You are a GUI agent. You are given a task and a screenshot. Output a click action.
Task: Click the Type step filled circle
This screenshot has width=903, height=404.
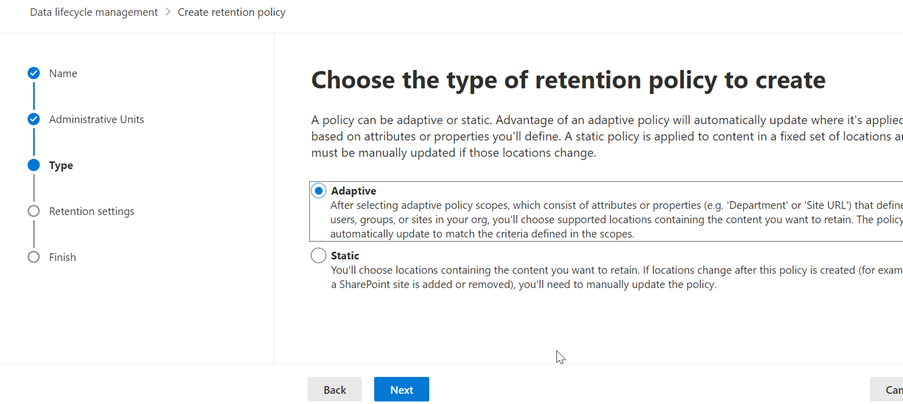[x=34, y=165]
